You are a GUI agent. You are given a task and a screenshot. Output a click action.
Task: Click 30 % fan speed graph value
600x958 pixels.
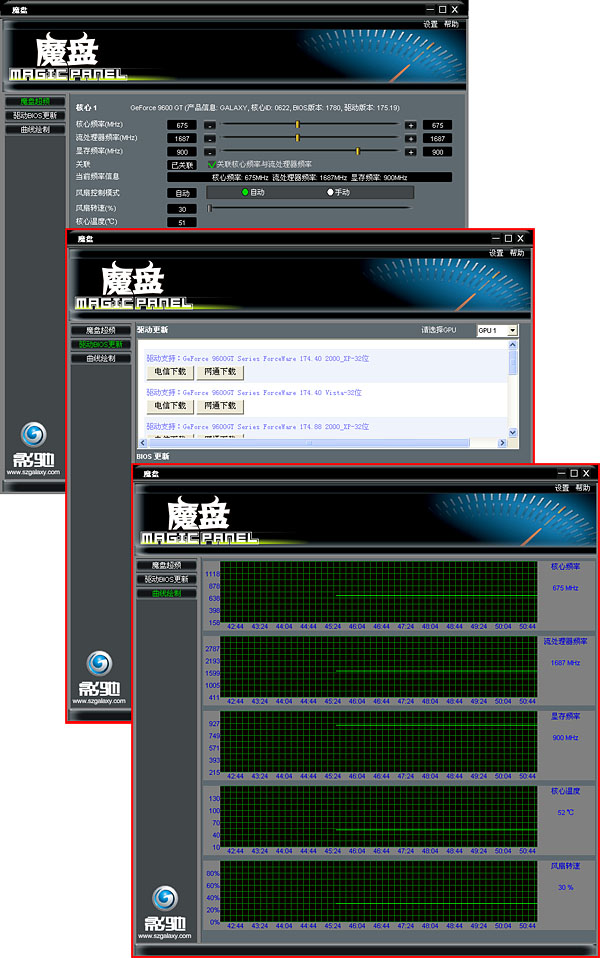tap(565, 888)
